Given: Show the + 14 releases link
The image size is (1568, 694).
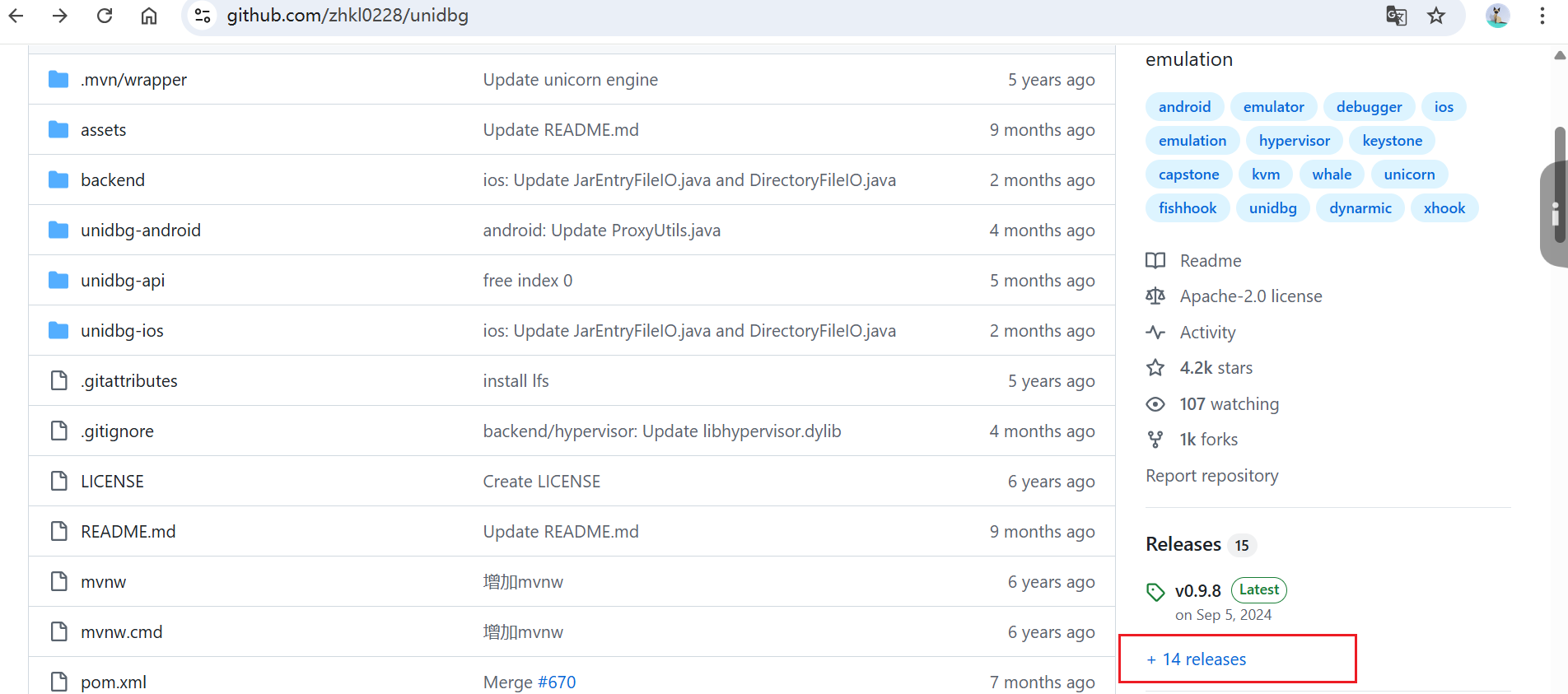Looking at the screenshot, I should coord(1196,659).
